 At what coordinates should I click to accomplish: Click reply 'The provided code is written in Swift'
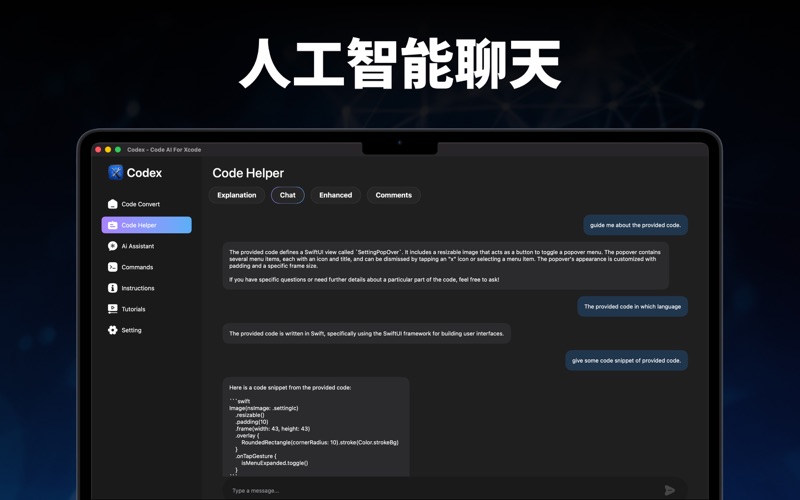point(366,333)
